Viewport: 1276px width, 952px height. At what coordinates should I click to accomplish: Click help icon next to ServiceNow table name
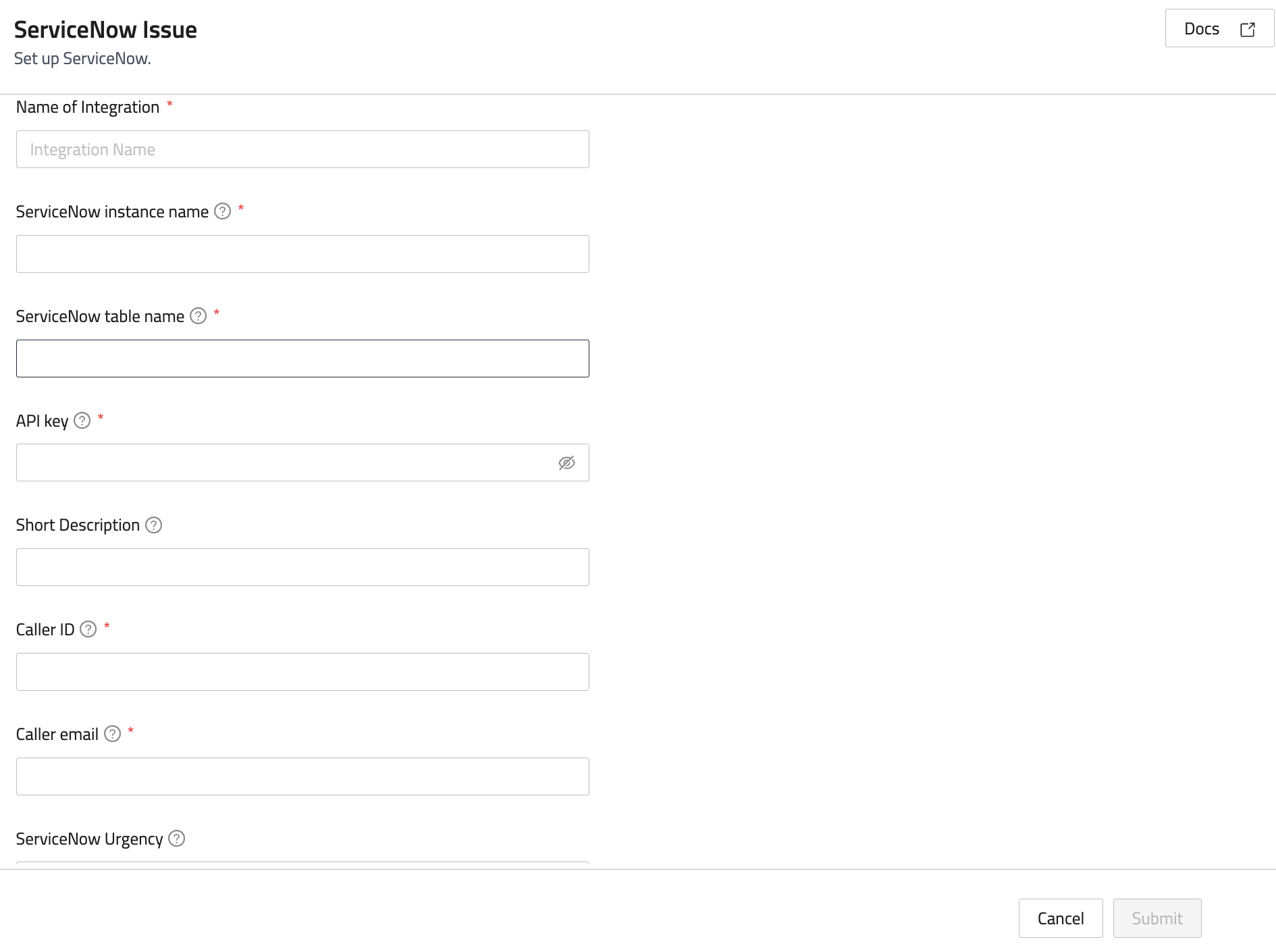tap(198, 316)
